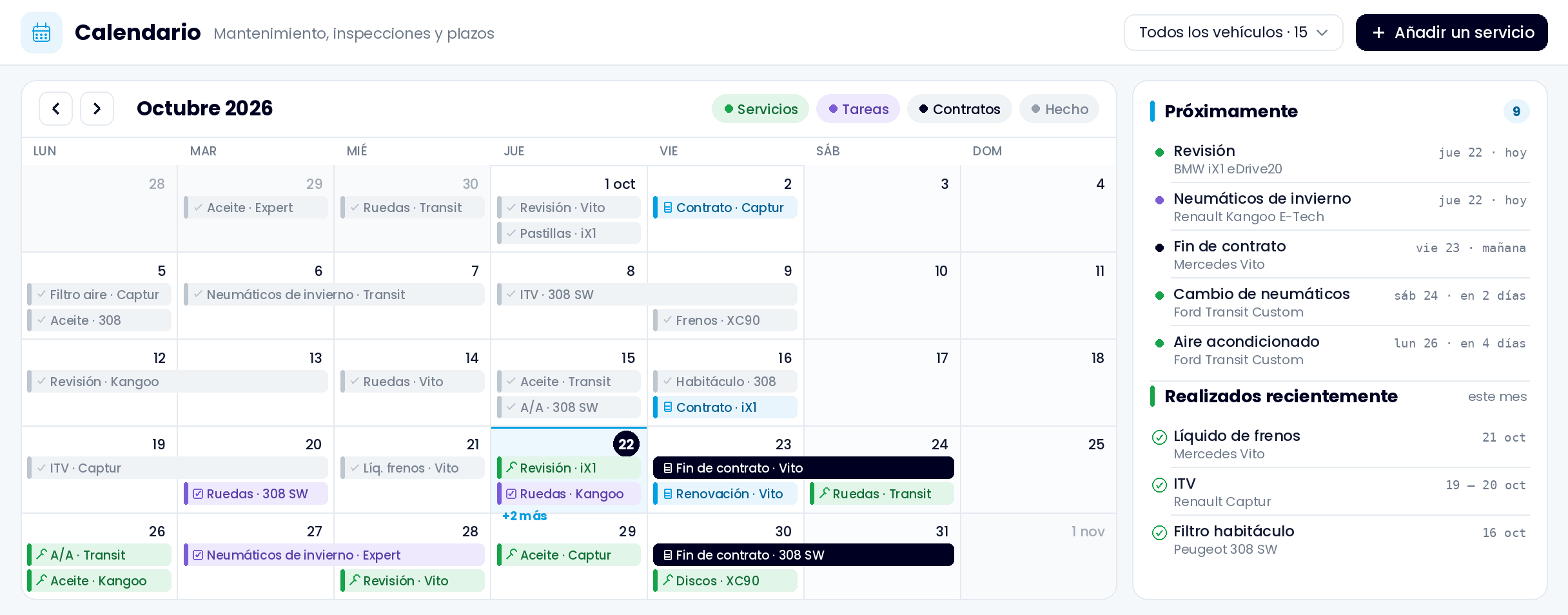Toggle the Contratos filter chip
1568x615 pixels.
tap(959, 109)
